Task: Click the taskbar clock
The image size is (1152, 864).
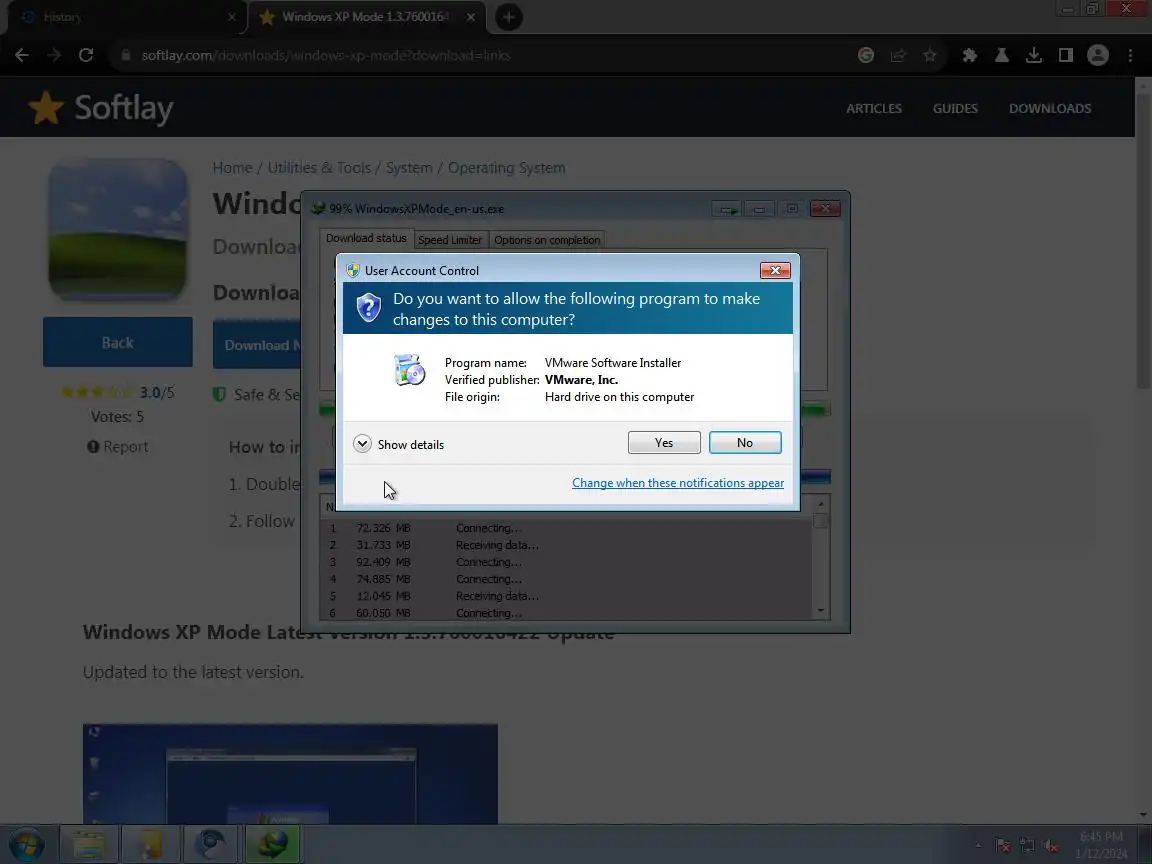Action: click(x=1101, y=845)
